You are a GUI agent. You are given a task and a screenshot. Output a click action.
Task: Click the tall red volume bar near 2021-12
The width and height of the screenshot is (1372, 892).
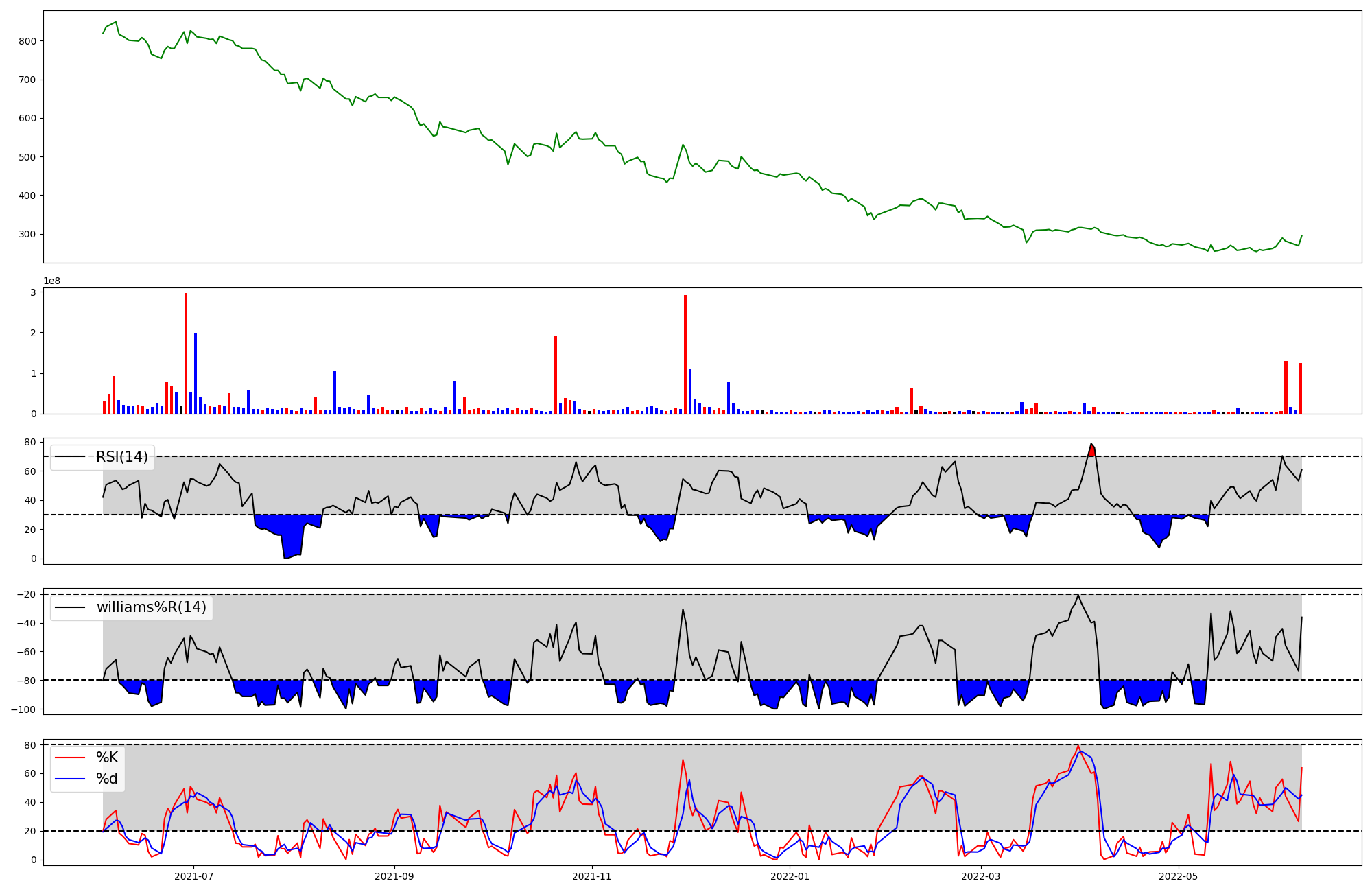point(685,354)
